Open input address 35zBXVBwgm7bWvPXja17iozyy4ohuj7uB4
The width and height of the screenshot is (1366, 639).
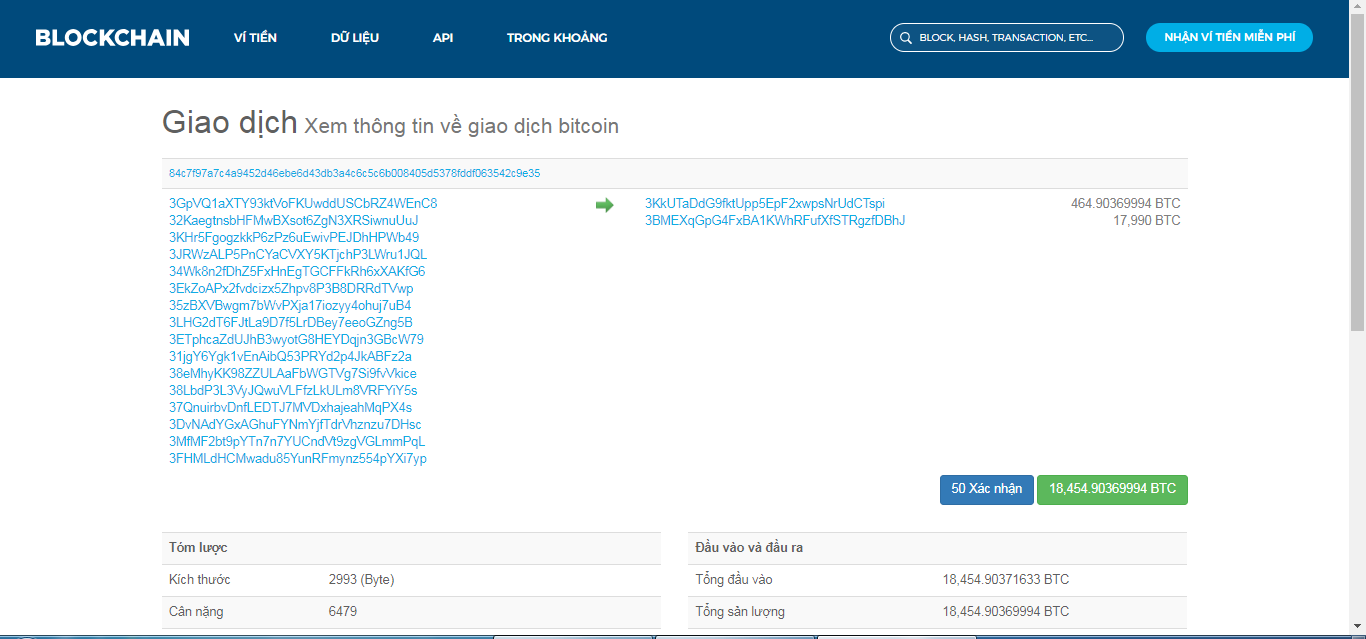tap(290, 305)
